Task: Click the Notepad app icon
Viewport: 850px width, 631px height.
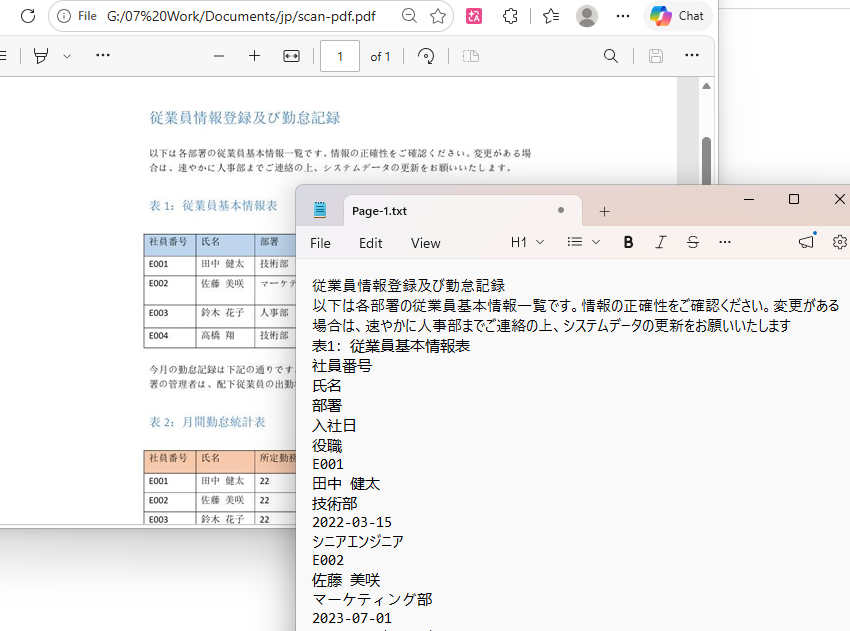Action: 320,210
